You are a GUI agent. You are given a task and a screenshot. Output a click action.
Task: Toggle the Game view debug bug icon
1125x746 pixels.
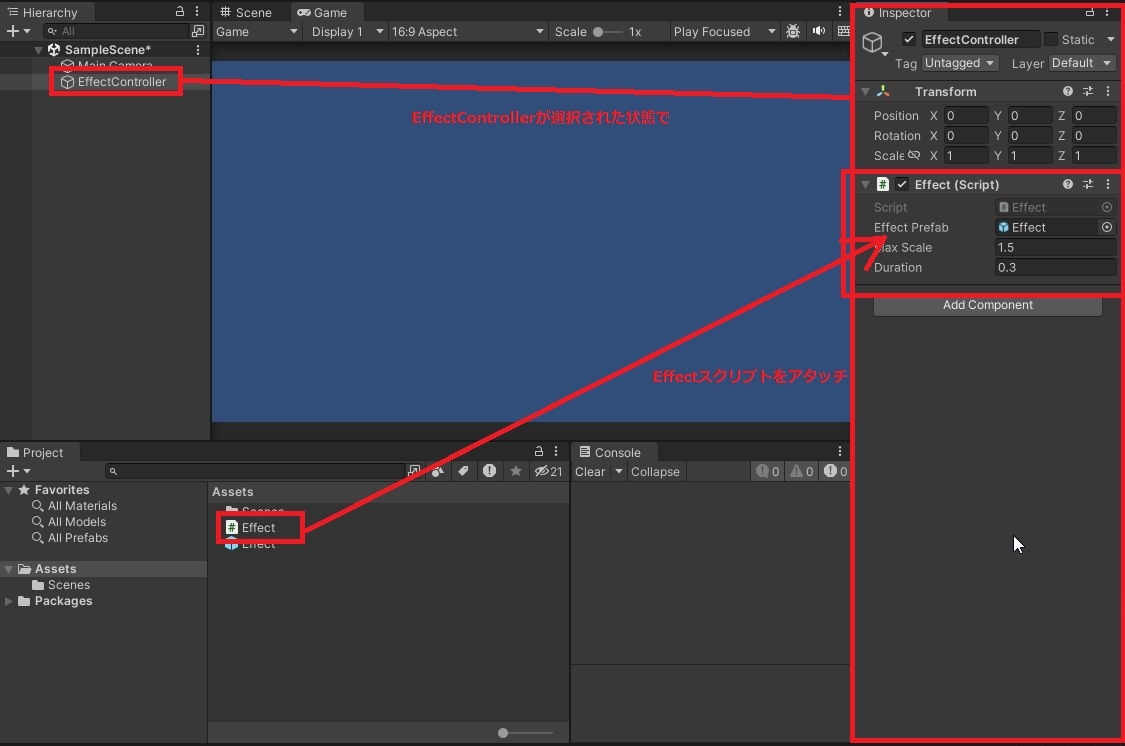[793, 31]
